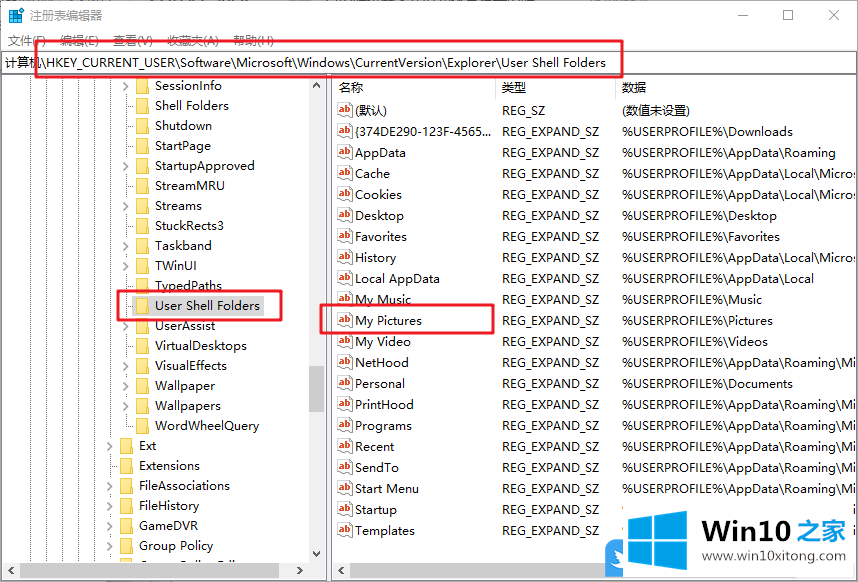Expand the StartupApproved key
The image size is (858, 582).
125,166
